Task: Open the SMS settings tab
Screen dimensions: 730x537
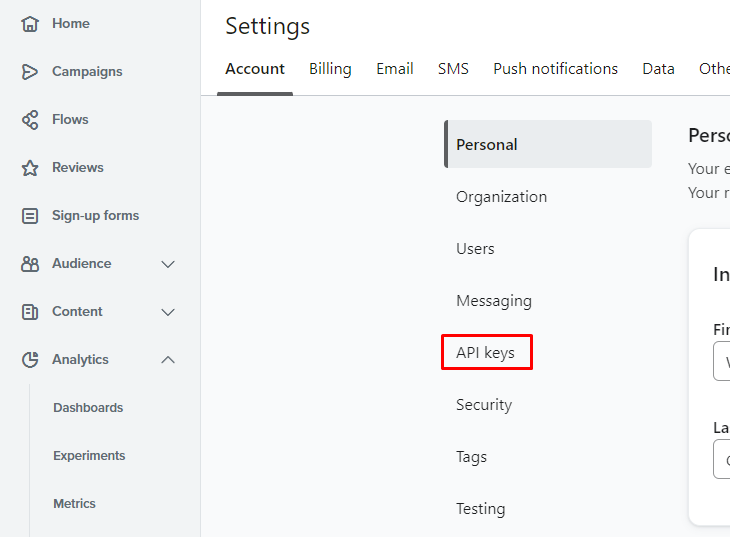Action: 453,69
